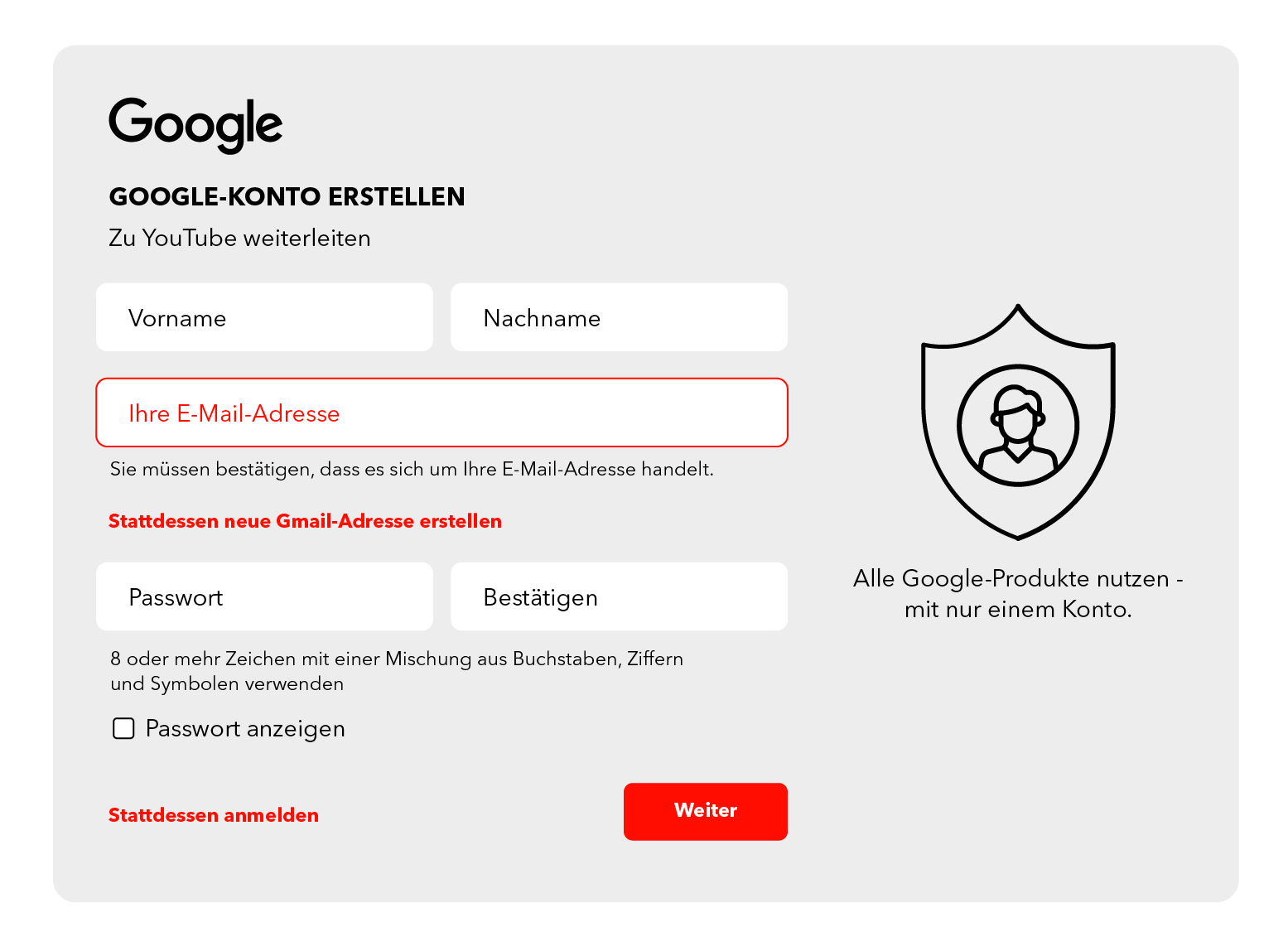Click the email confirmation hint text

(412, 469)
